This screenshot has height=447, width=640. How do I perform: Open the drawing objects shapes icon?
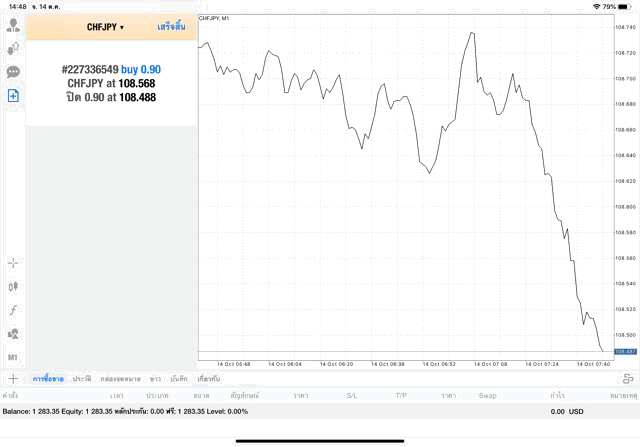[x=13, y=334]
